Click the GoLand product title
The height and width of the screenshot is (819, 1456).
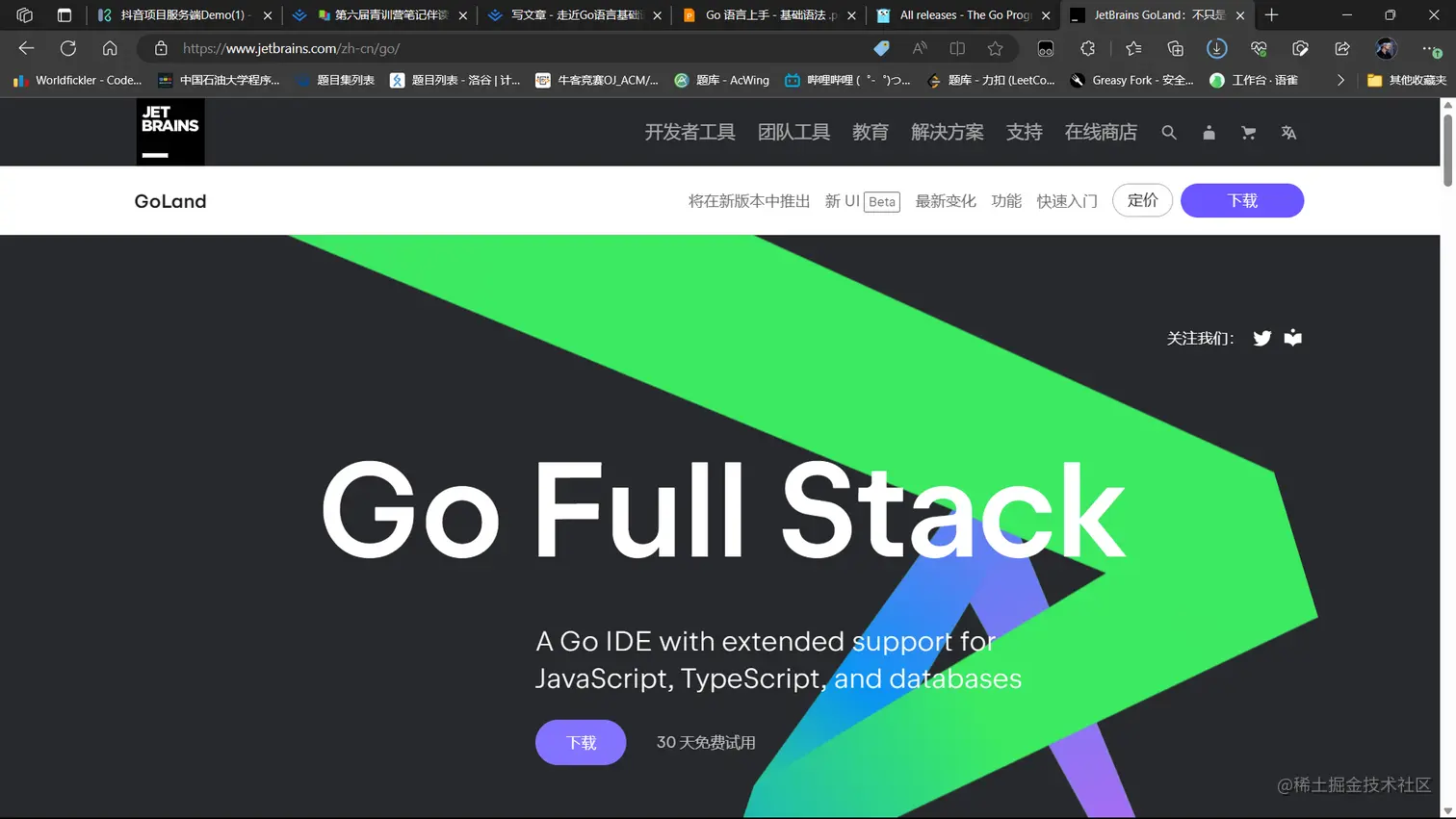[170, 201]
